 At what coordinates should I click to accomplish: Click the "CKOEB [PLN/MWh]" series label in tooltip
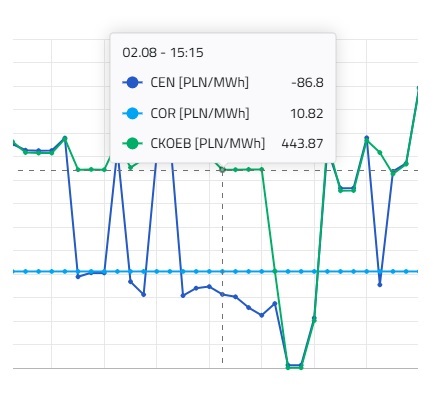[208, 144]
